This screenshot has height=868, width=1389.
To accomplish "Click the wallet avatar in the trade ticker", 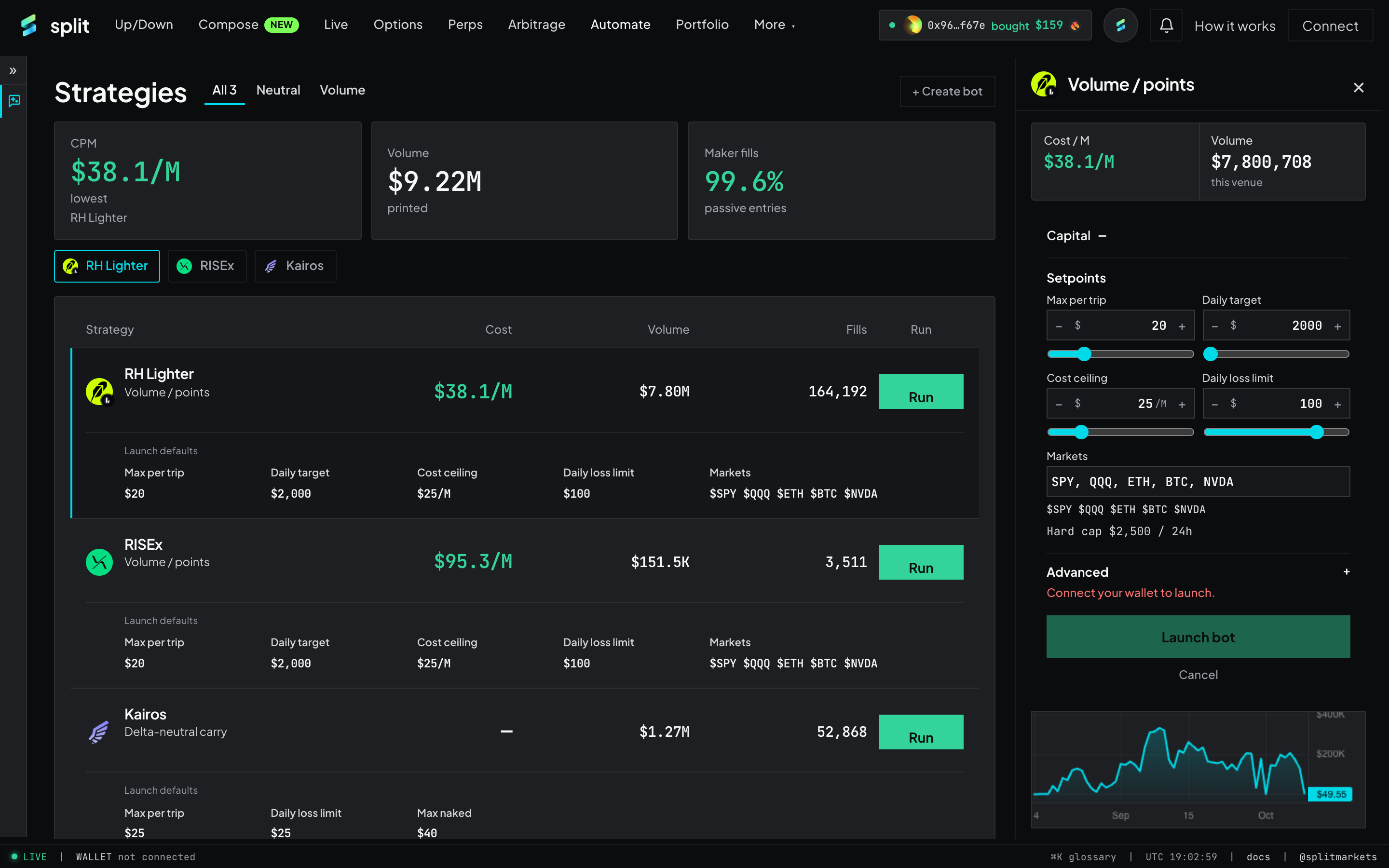I will [x=912, y=25].
